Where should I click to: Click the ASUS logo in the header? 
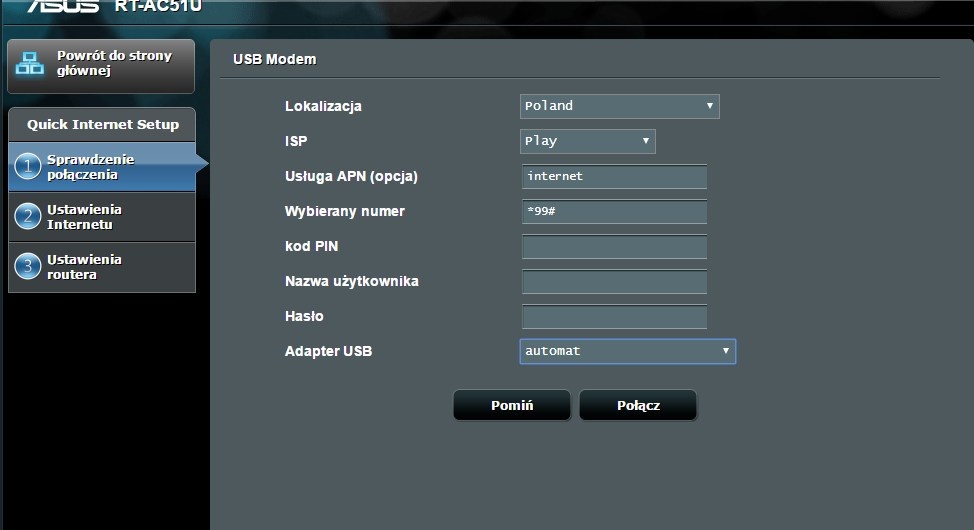coord(62,6)
